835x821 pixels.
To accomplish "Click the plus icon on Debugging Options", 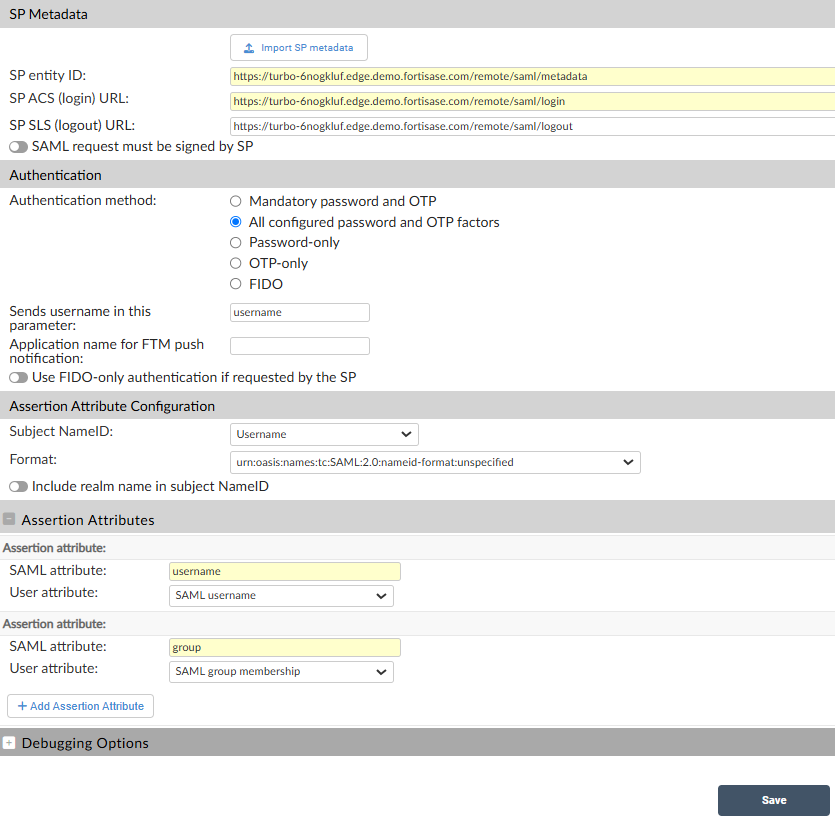I will 9,743.
